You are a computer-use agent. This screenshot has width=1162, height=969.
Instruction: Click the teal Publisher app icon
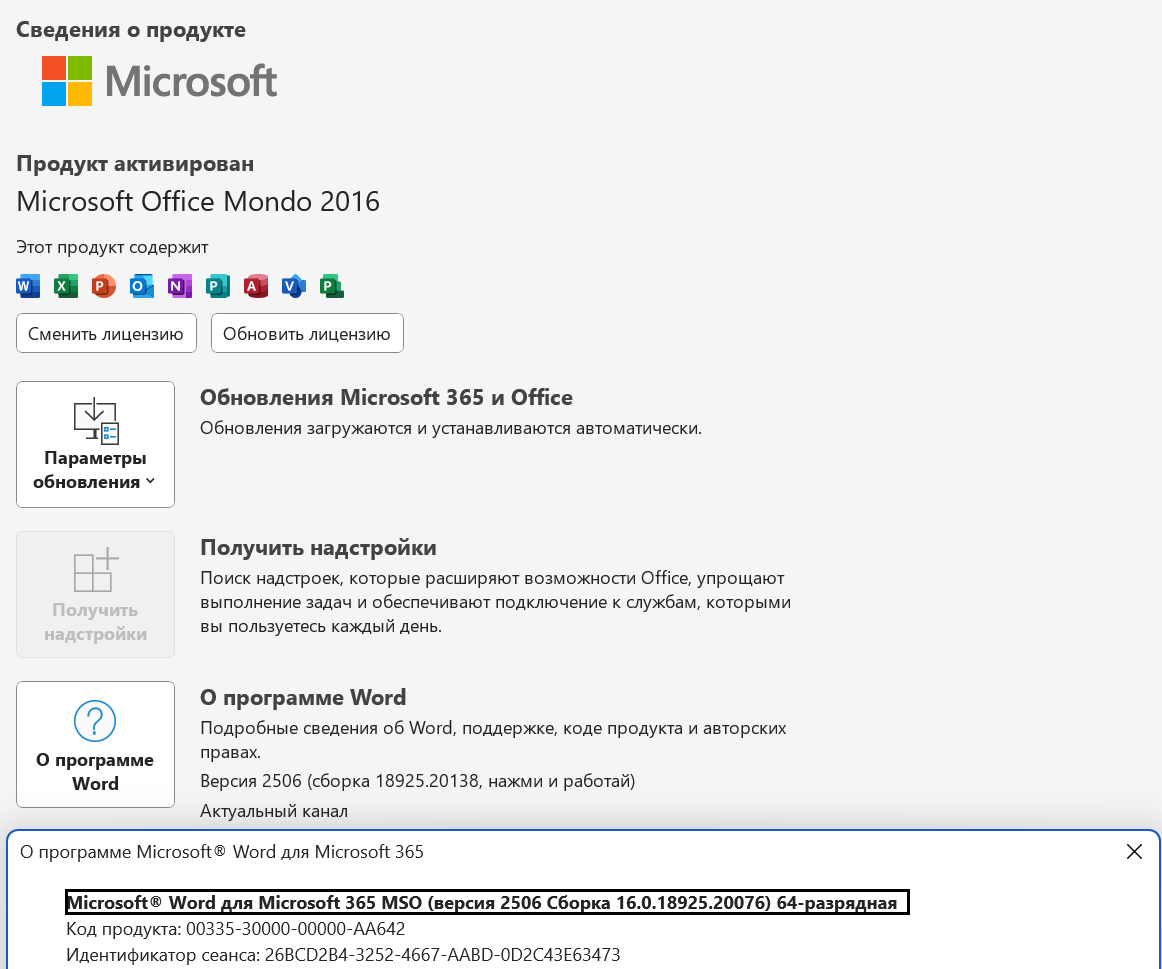coord(218,286)
